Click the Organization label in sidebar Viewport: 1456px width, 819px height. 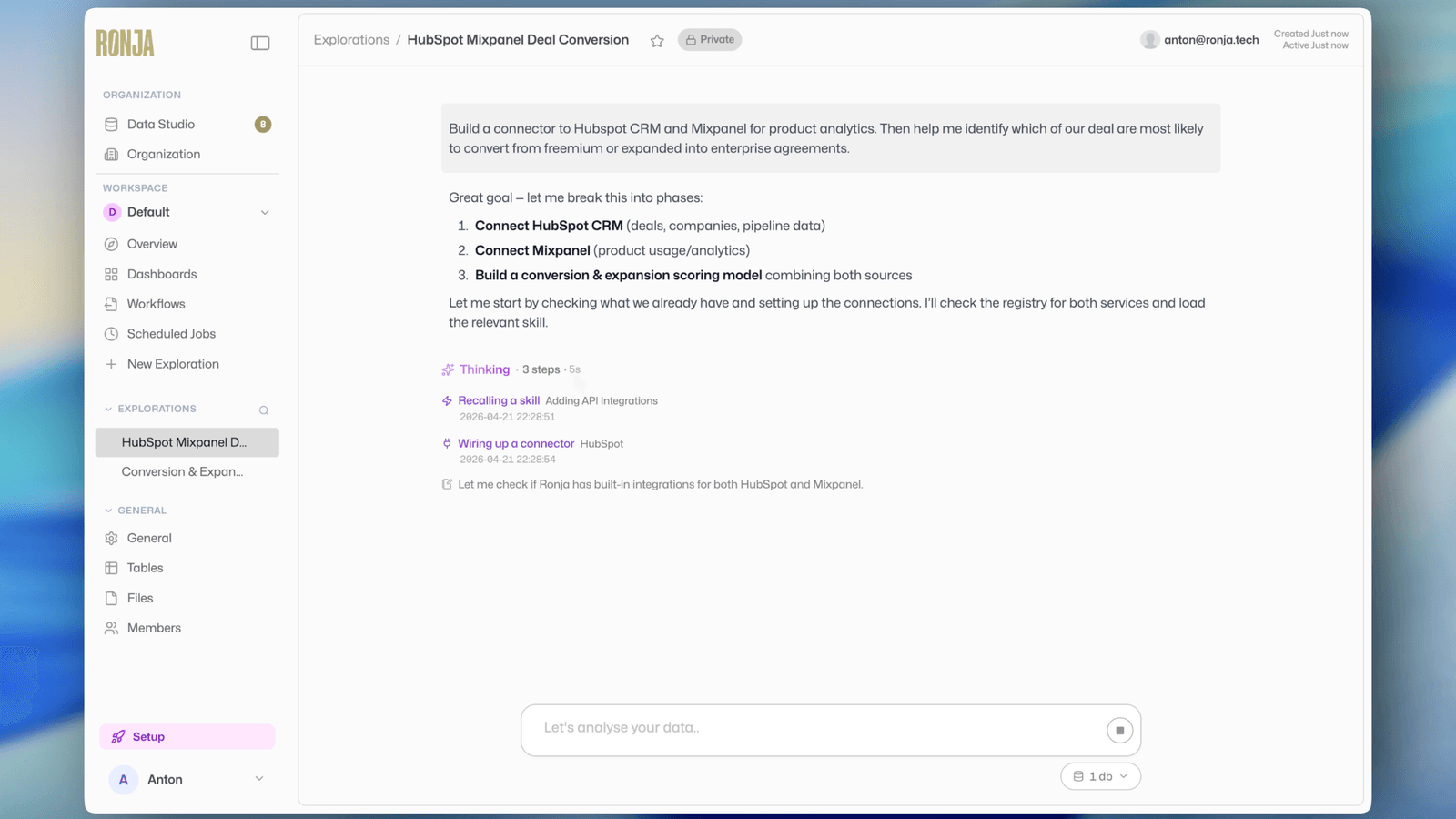(164, 155)
